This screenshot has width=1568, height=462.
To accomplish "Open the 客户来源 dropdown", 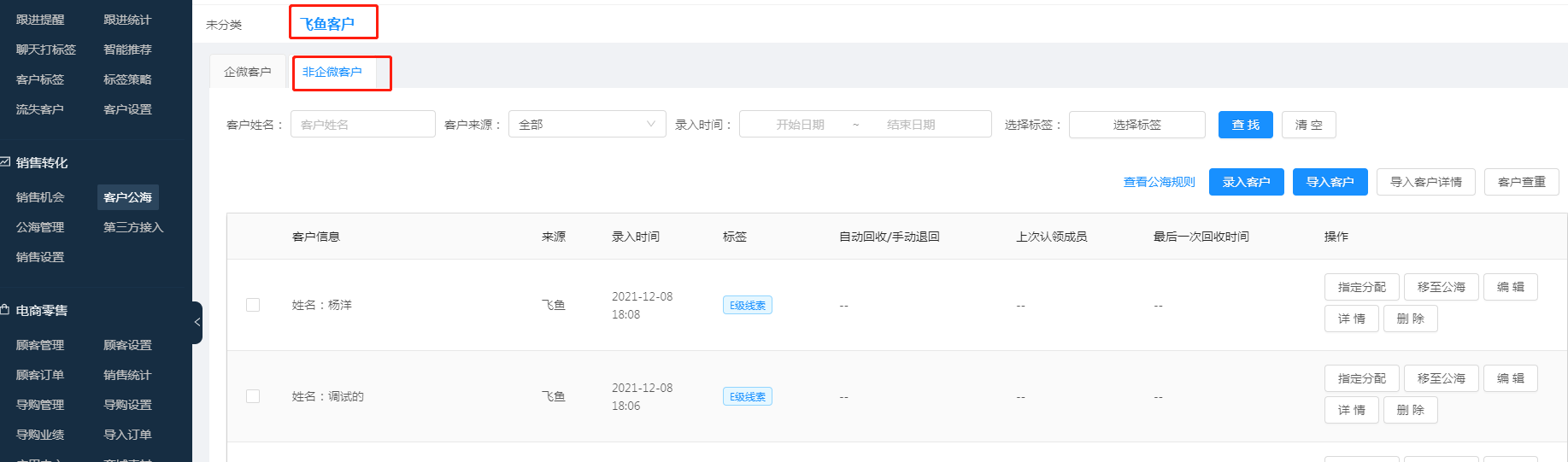I will point(587,124).
